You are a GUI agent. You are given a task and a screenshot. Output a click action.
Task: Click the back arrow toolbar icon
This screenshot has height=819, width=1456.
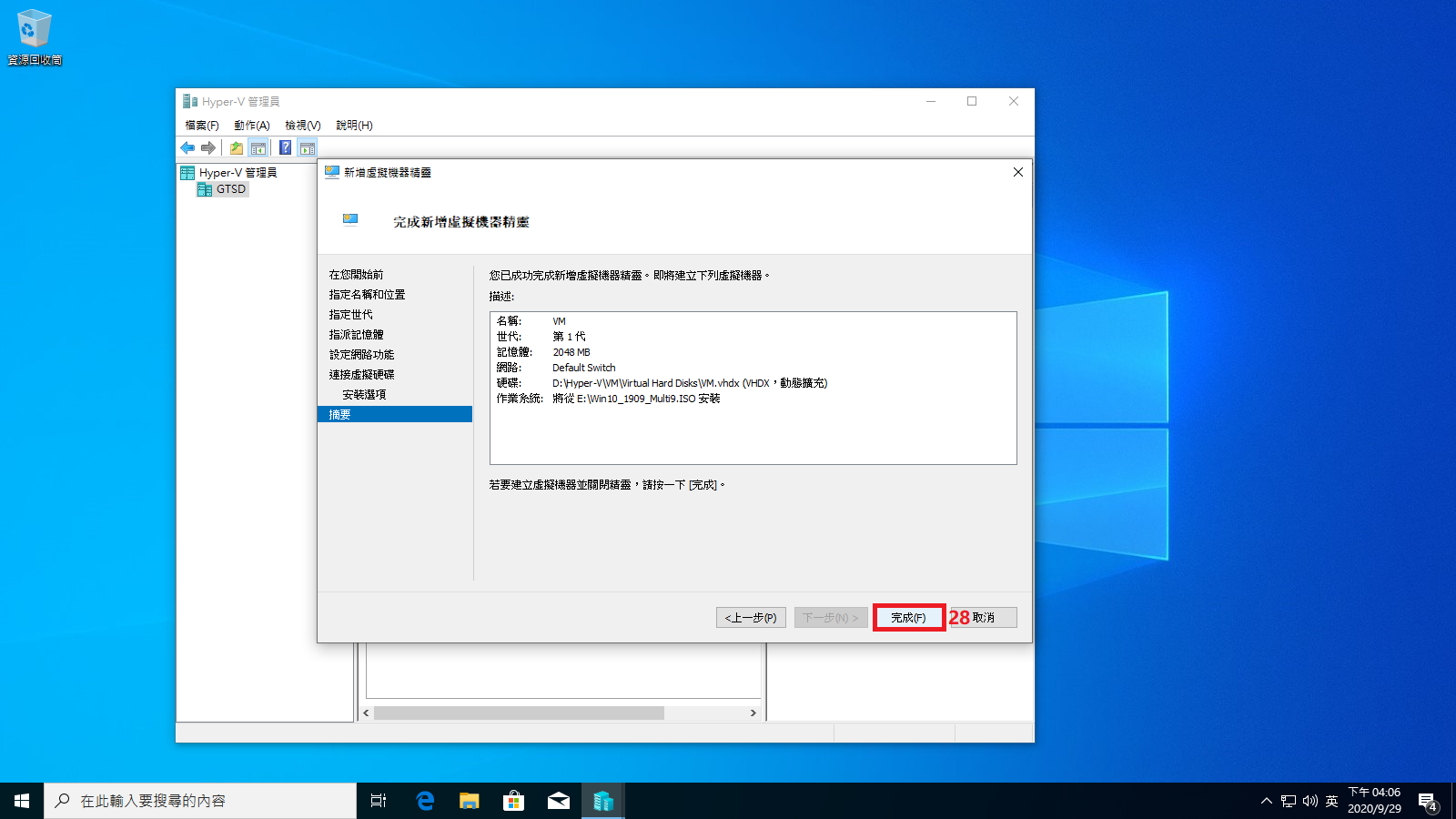point(187,147)
